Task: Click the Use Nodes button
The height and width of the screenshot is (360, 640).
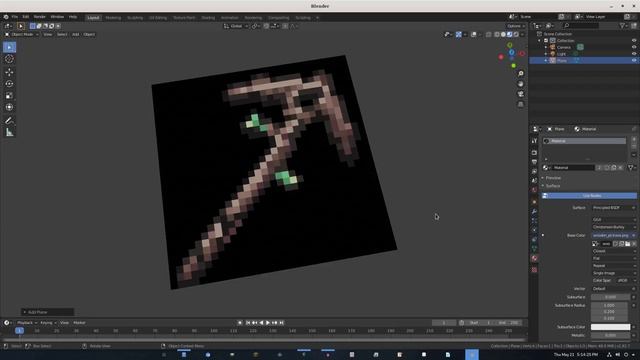Action: pyautogui.click(x=589, y=196)
